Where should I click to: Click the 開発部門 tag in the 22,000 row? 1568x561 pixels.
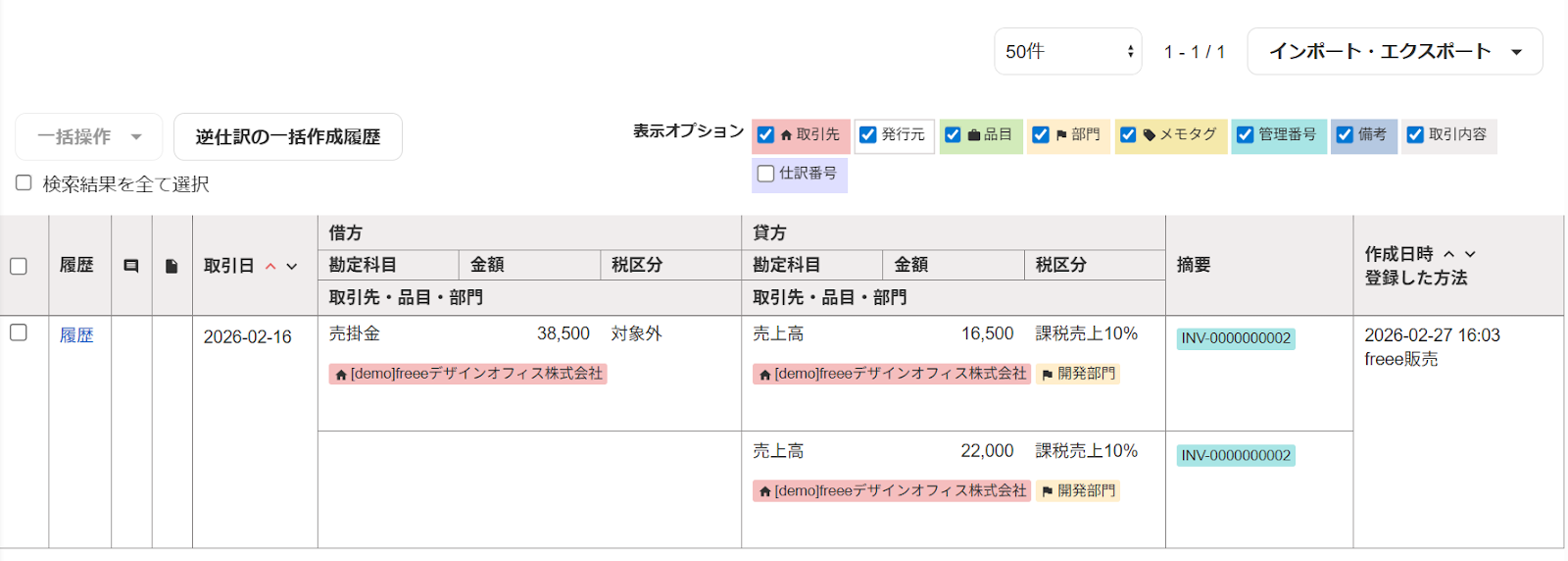pos(1078,490)
